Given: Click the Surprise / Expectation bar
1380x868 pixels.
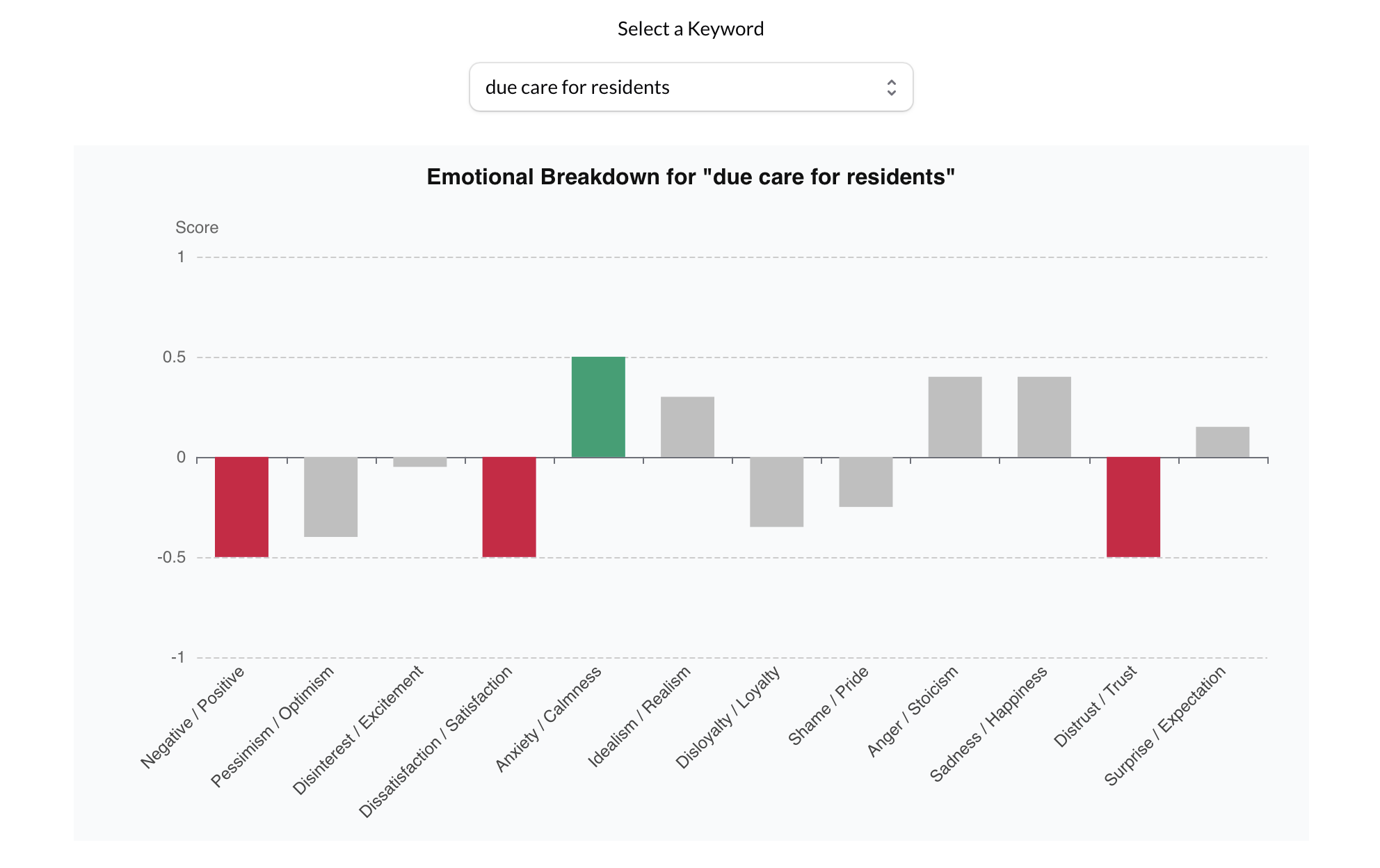Looking at the screenshot, I should click(x=1221, y=442).
